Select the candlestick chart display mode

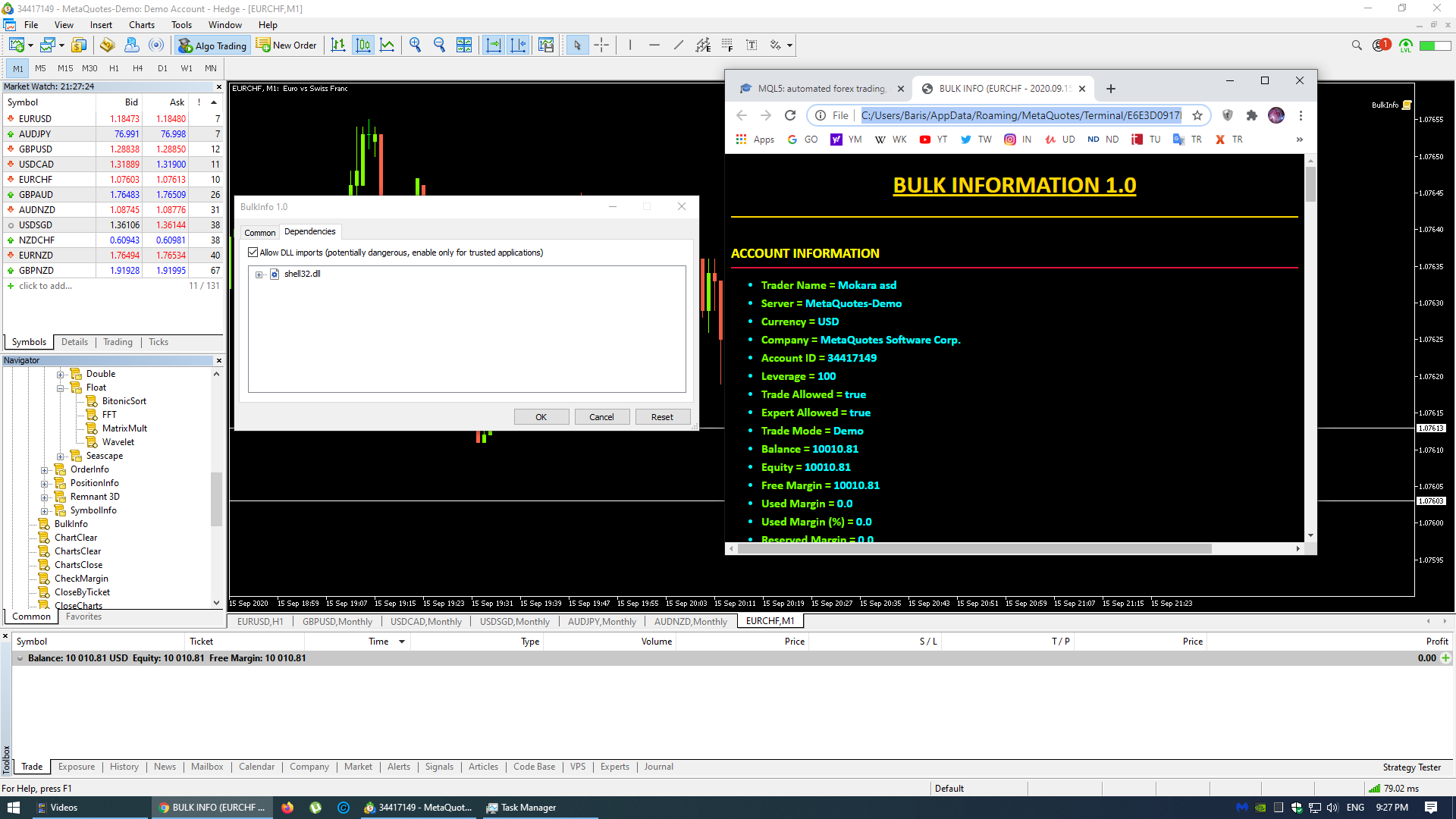(363, 45)
